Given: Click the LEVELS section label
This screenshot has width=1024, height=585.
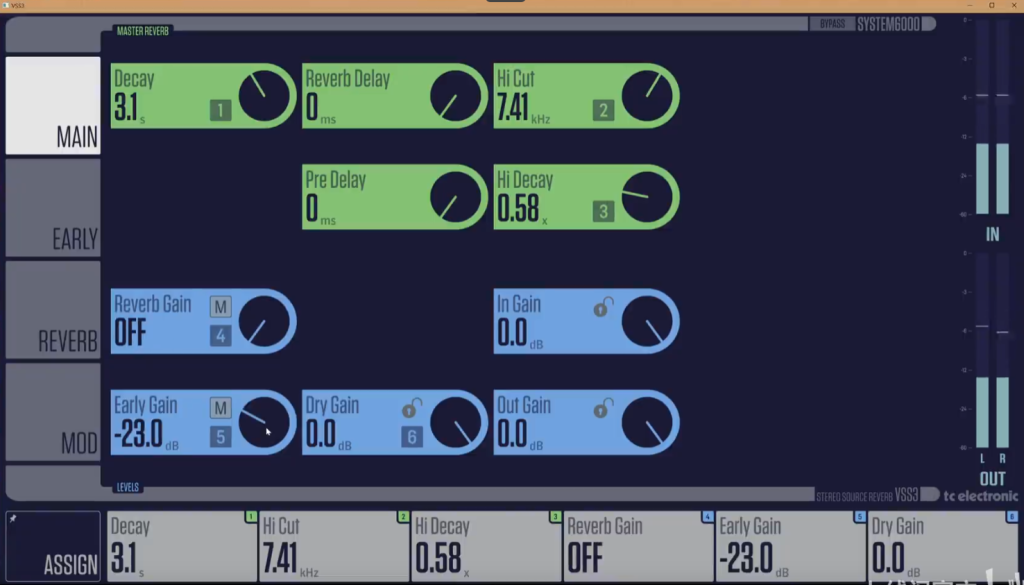Looking at the screenshot, I should 127,488.
